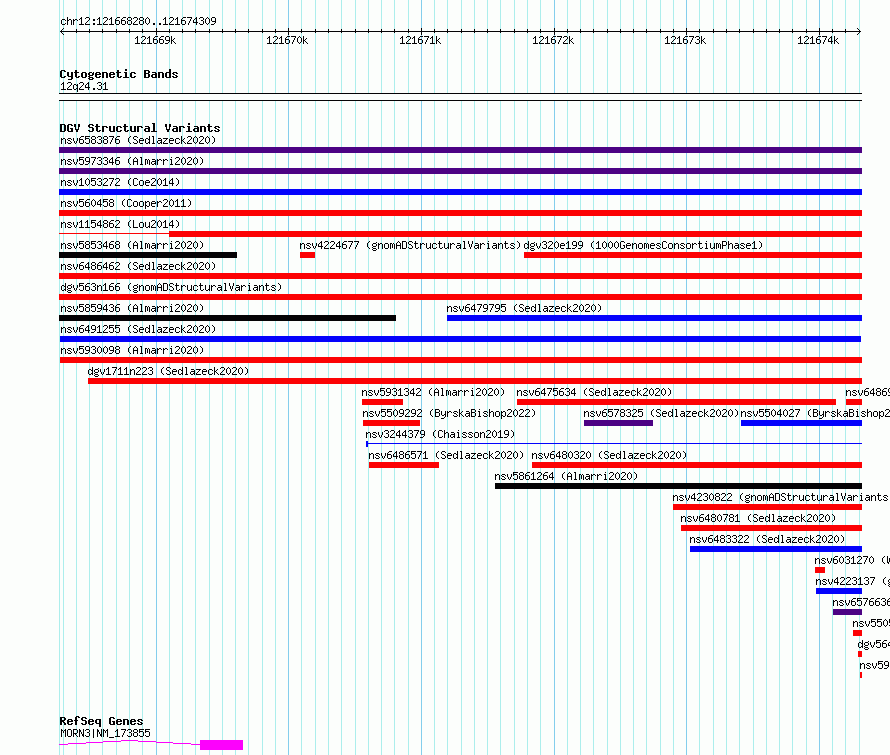Select the 12q24.31 cytogenetic band label
The height and width of the screenshot is (755, 890).
click(84, 86)
